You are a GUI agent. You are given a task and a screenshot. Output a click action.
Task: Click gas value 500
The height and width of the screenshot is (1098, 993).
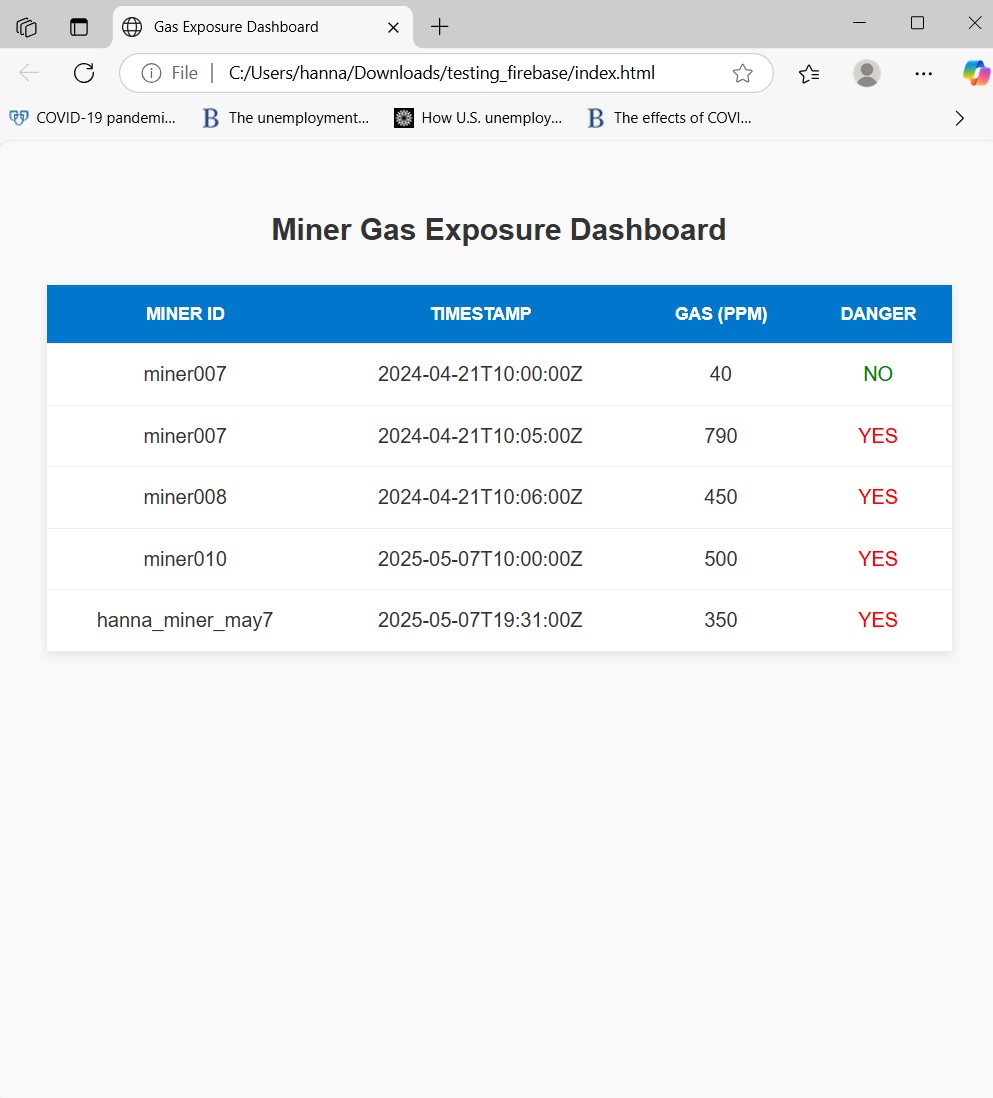(721, 559)
